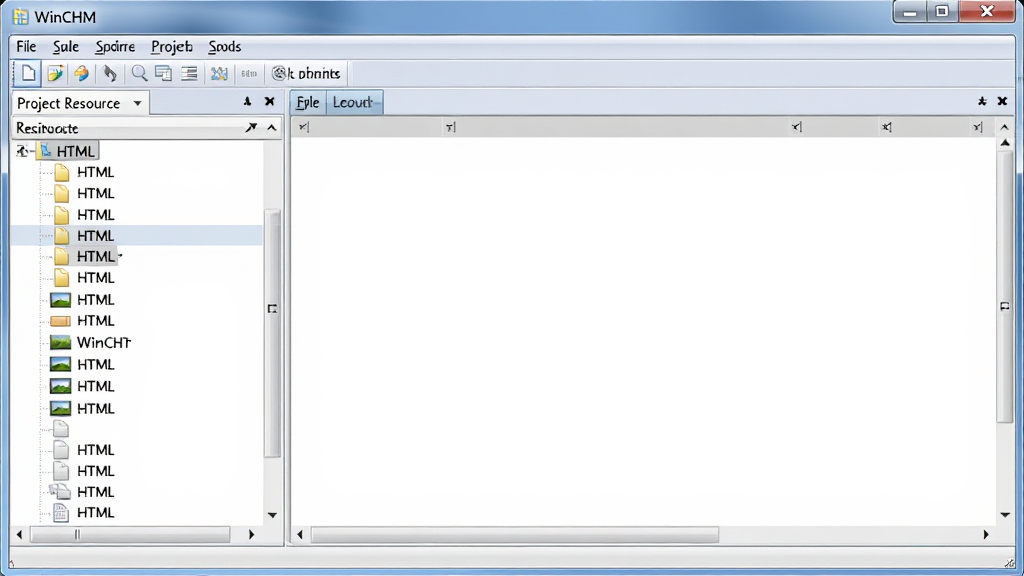Open the Project Resource dropdown arrow
This screenshot has height=576, width=1024.
tap(137, 103)
